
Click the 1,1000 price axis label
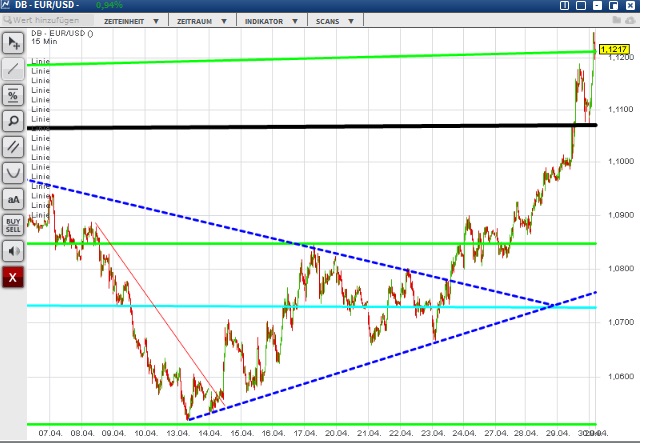(x=621, y=161)
